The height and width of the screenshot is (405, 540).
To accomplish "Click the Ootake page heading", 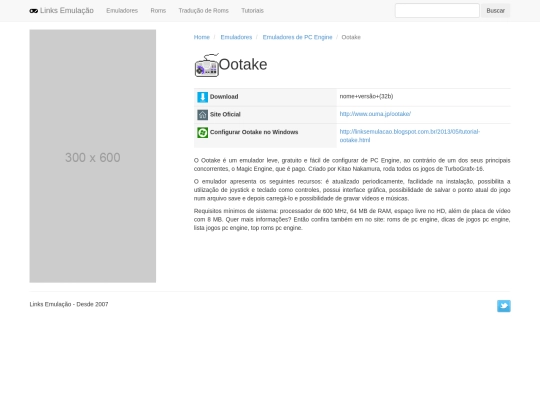I will click(x=243, y=65).
